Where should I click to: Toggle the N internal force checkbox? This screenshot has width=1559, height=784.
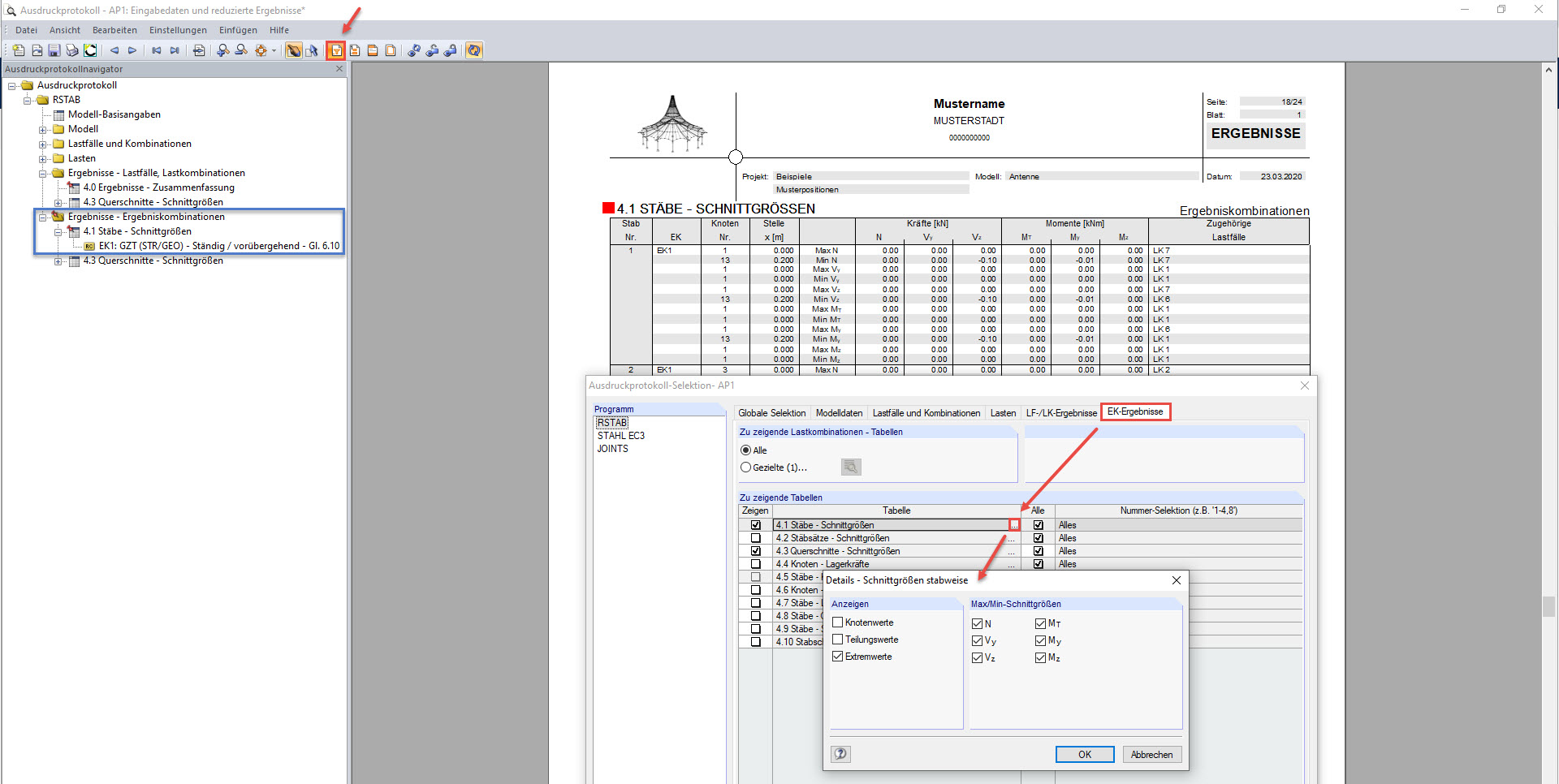978,623
